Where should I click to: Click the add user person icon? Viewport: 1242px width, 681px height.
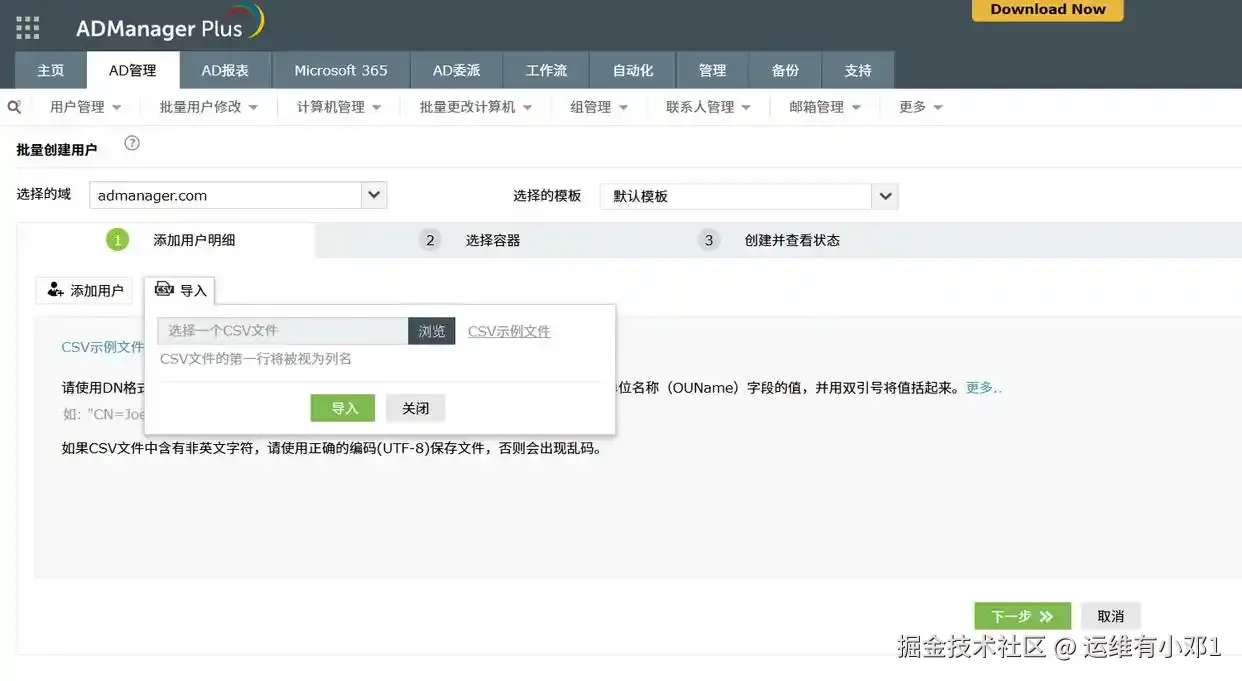tap(56, 290)
